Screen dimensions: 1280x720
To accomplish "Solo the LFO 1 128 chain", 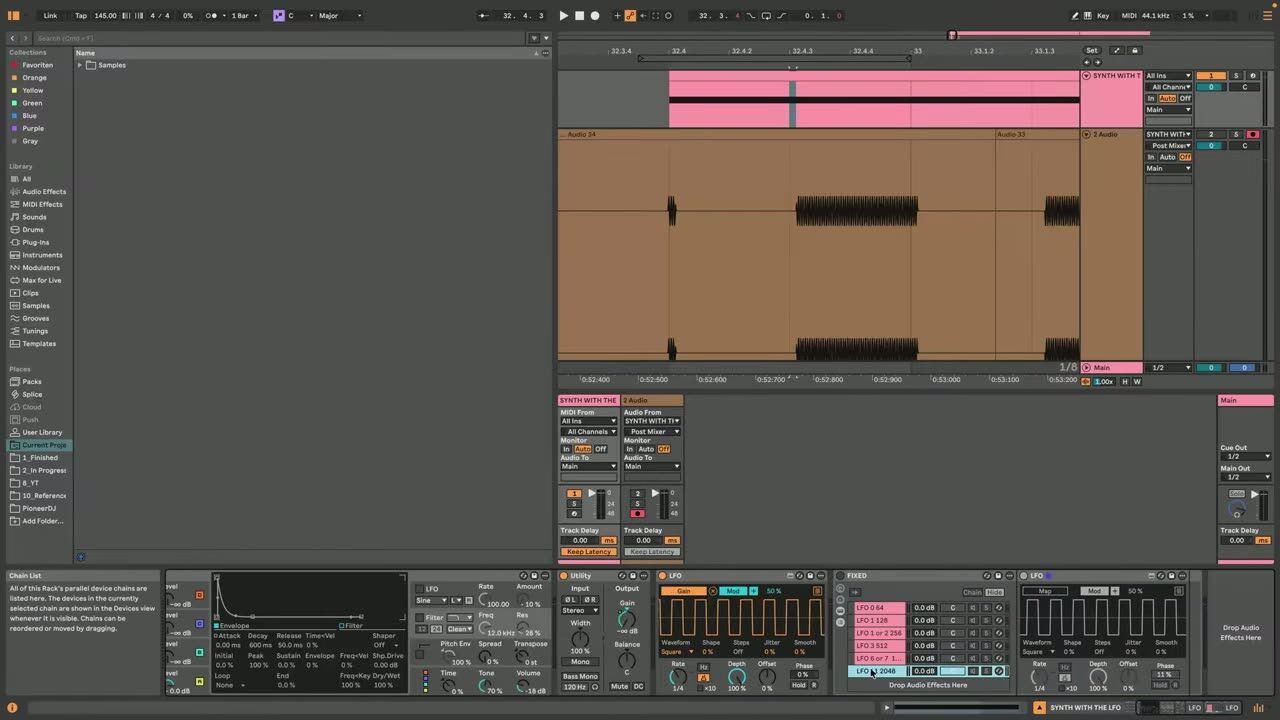I will pyautogui.click(x=985, y=620).
